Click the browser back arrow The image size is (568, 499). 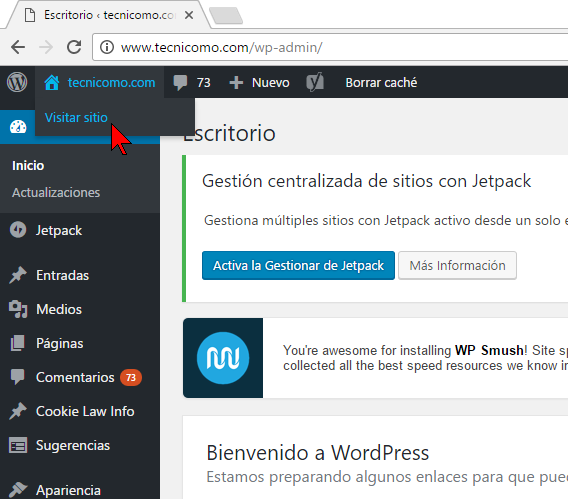coord(18,47)
